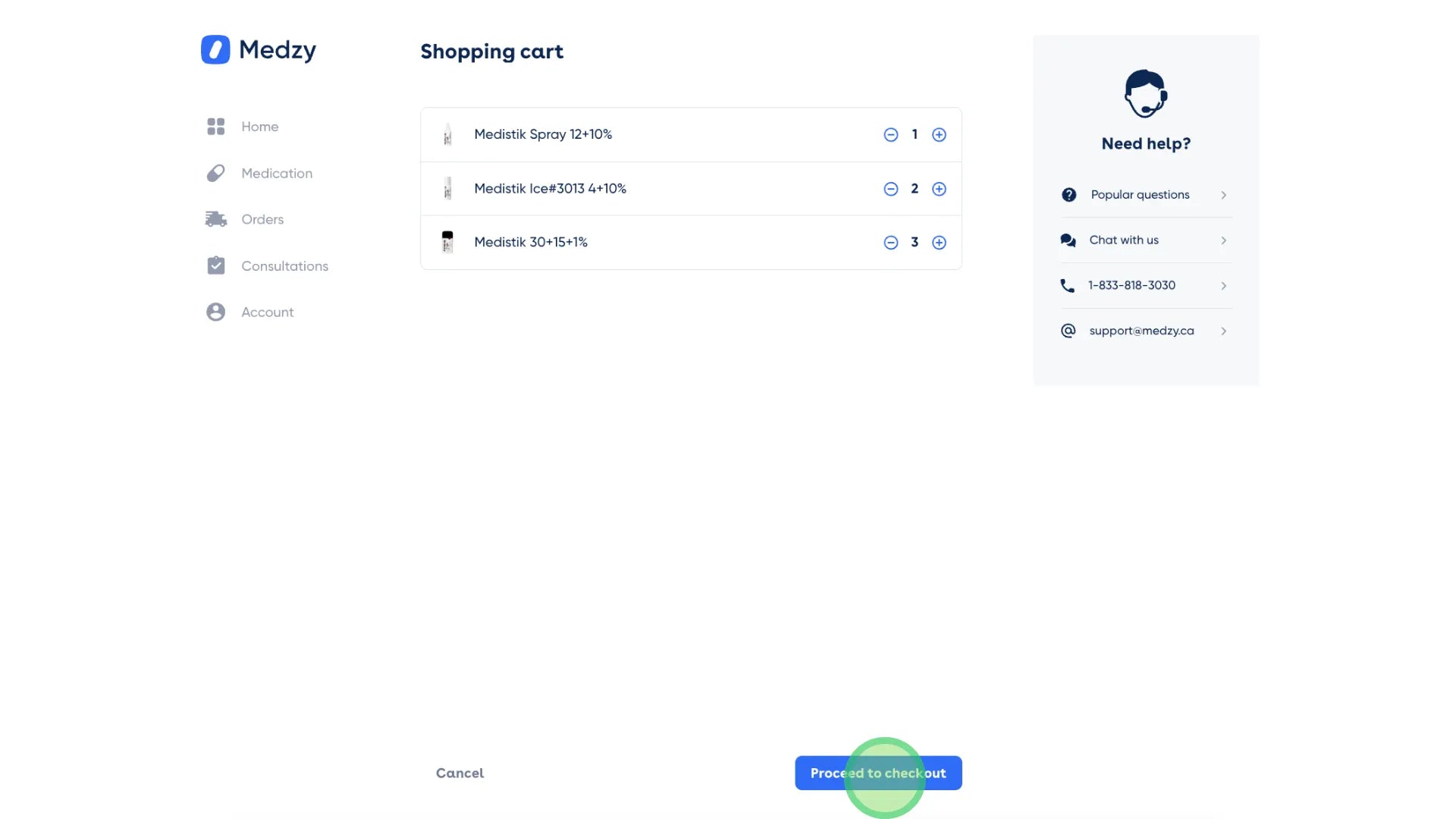The image size is (1456, 819).
Task: Click the Orders delivery truck icon
Action: [215, 219]
